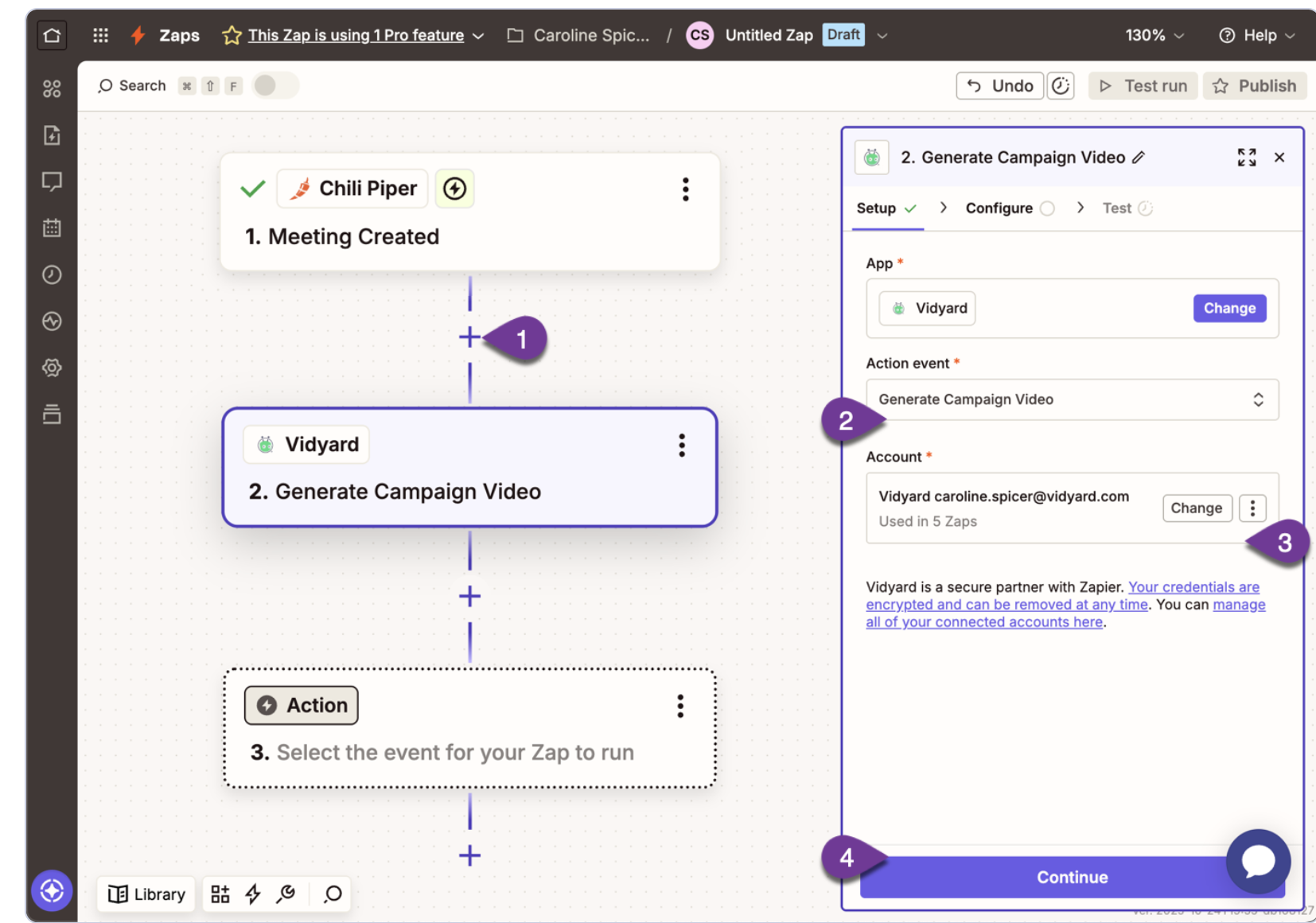Open the four-circles apps icon in sidebar

(52, 88)
